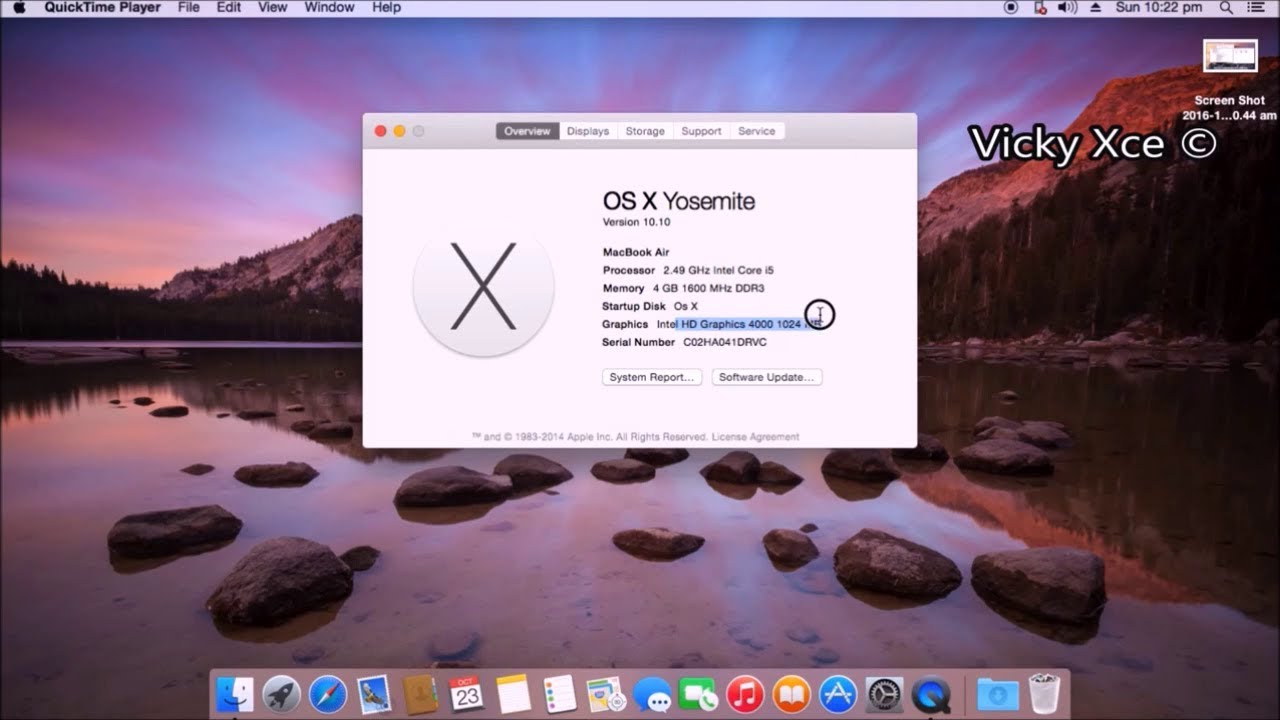
Task: Open the File menu
Action: [188, 7]
